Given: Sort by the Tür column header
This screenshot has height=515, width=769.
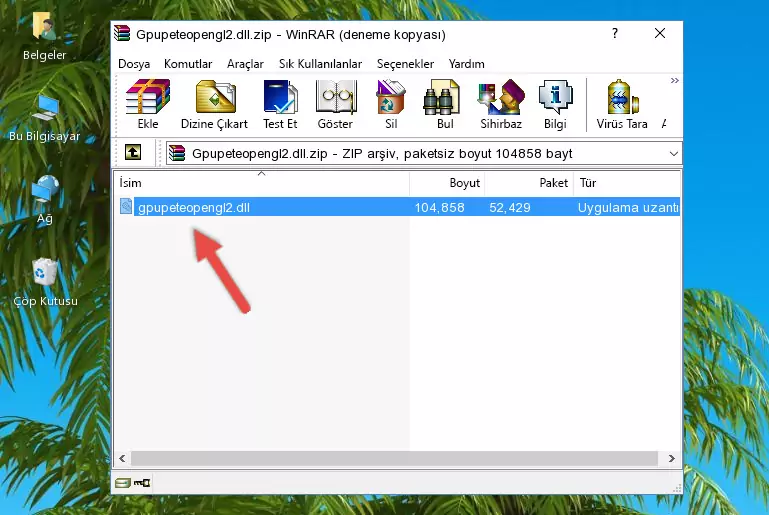Looking at the screenshot, I should [x=627, y=182].
